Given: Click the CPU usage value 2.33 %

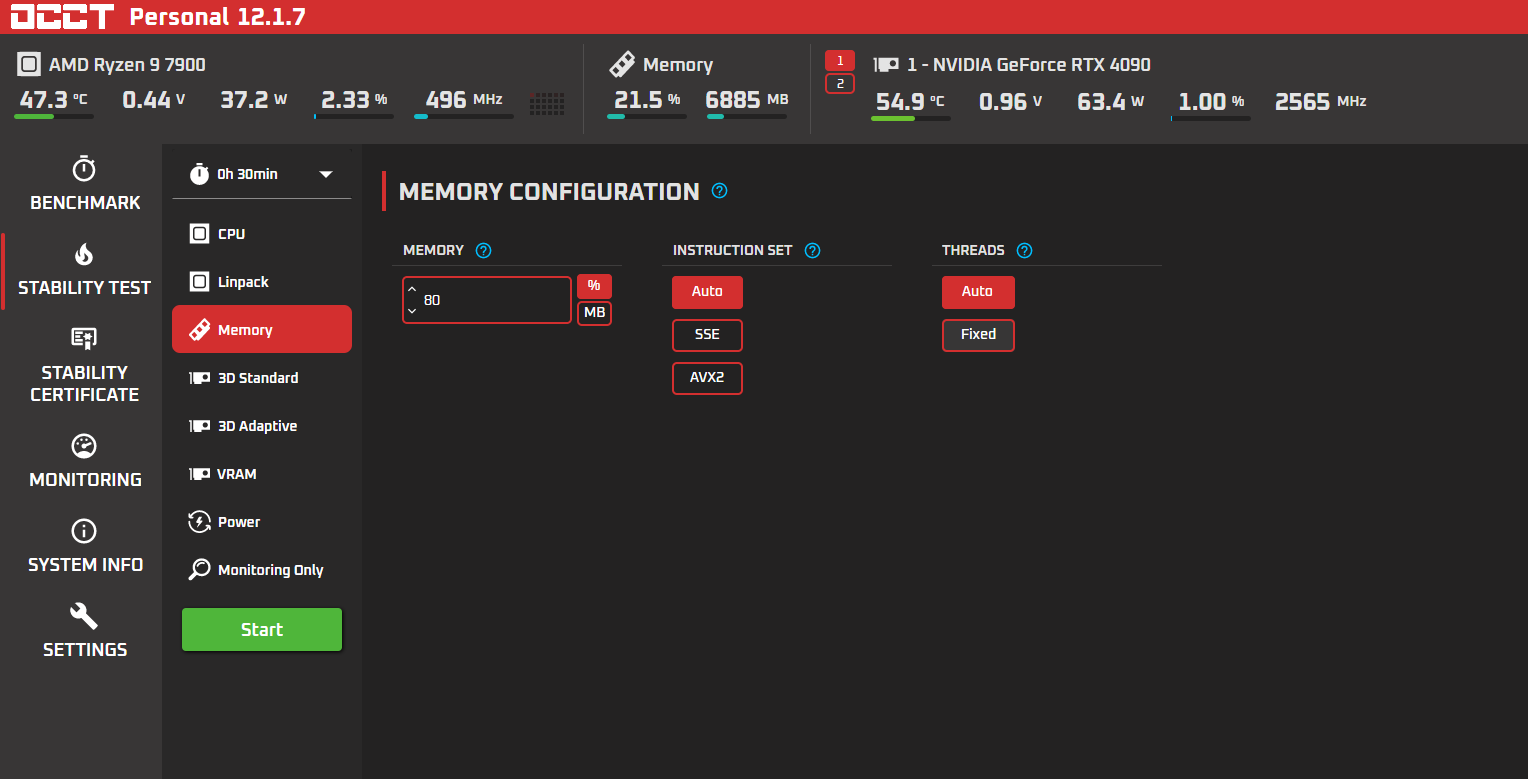Looking at the screenshot, I should click(x=354, y=100).
